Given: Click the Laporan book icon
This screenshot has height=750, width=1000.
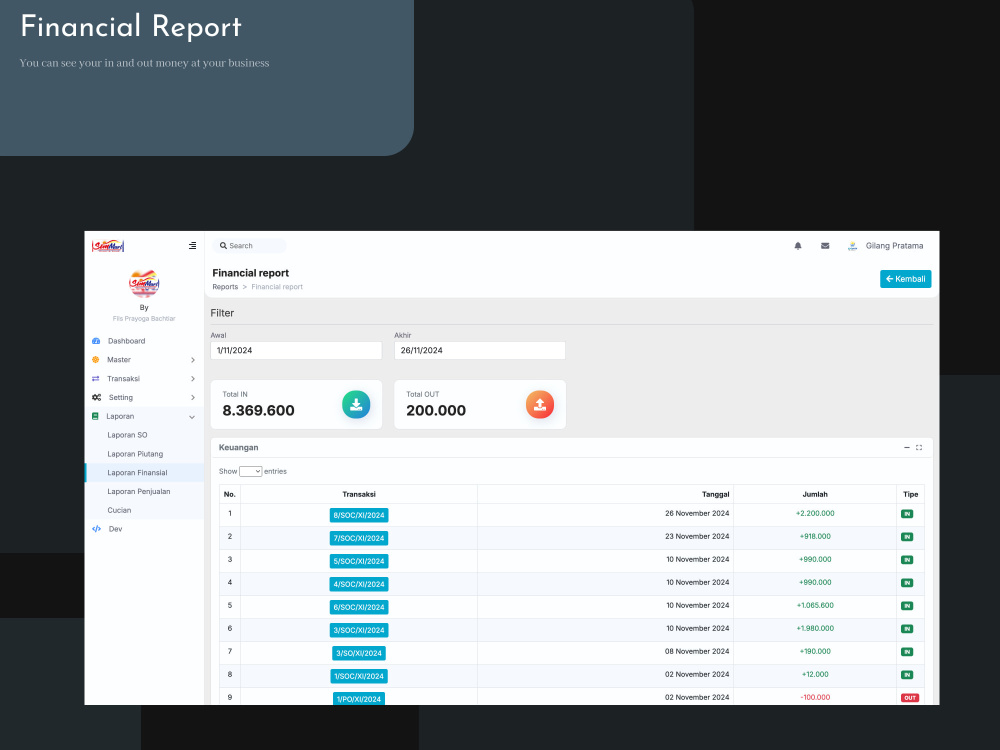Looking at the screenshot, I should [95, 416].
